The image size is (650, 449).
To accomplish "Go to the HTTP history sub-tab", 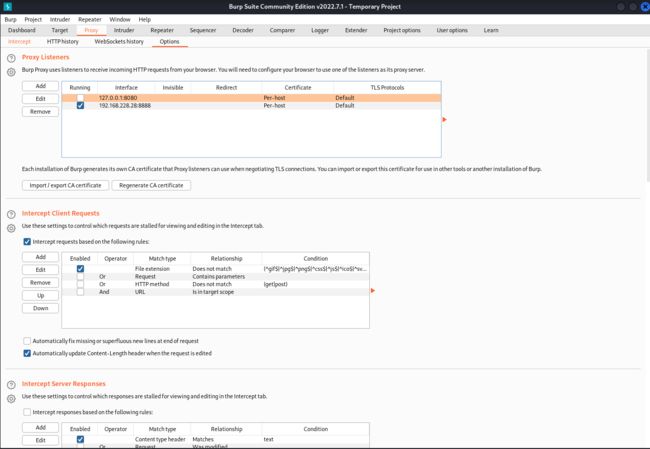I will [63, 41].
